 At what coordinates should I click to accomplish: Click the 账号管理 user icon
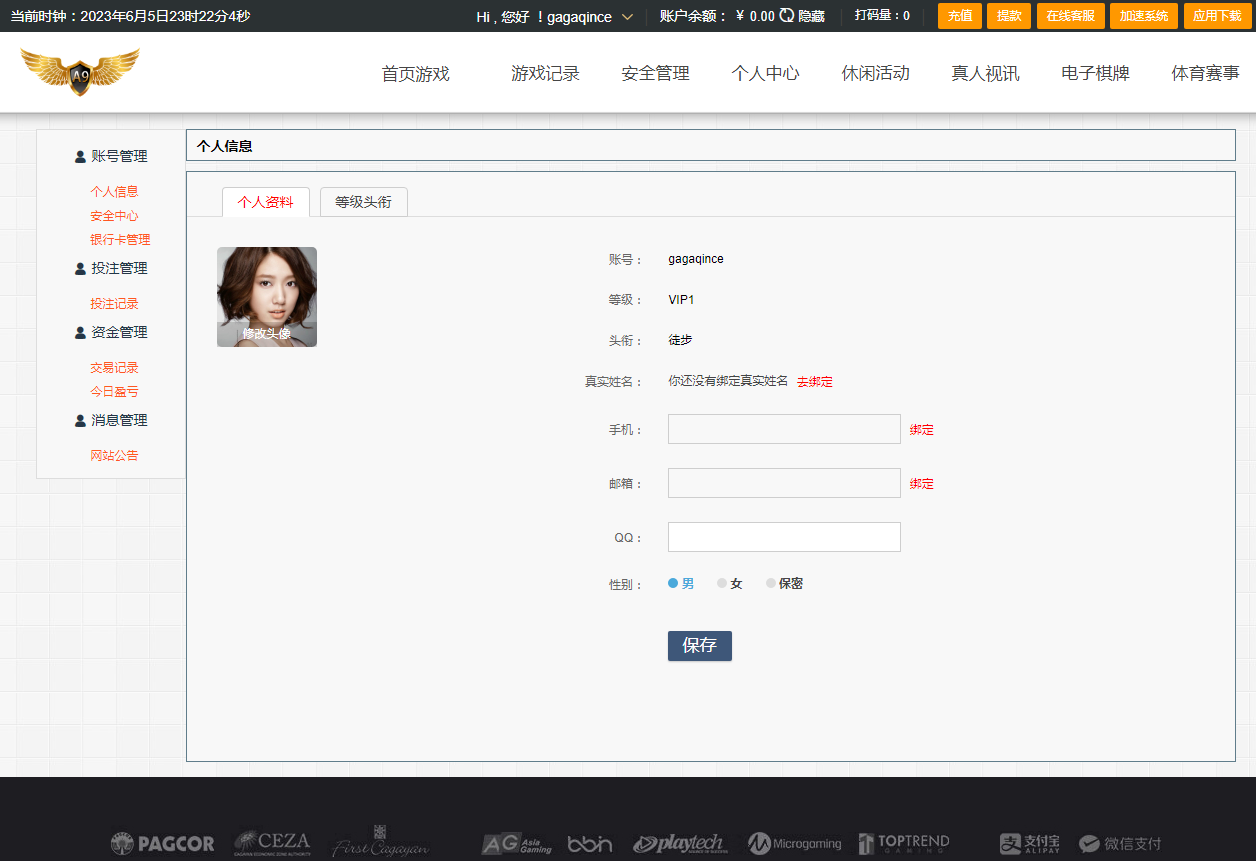(80, 157)
